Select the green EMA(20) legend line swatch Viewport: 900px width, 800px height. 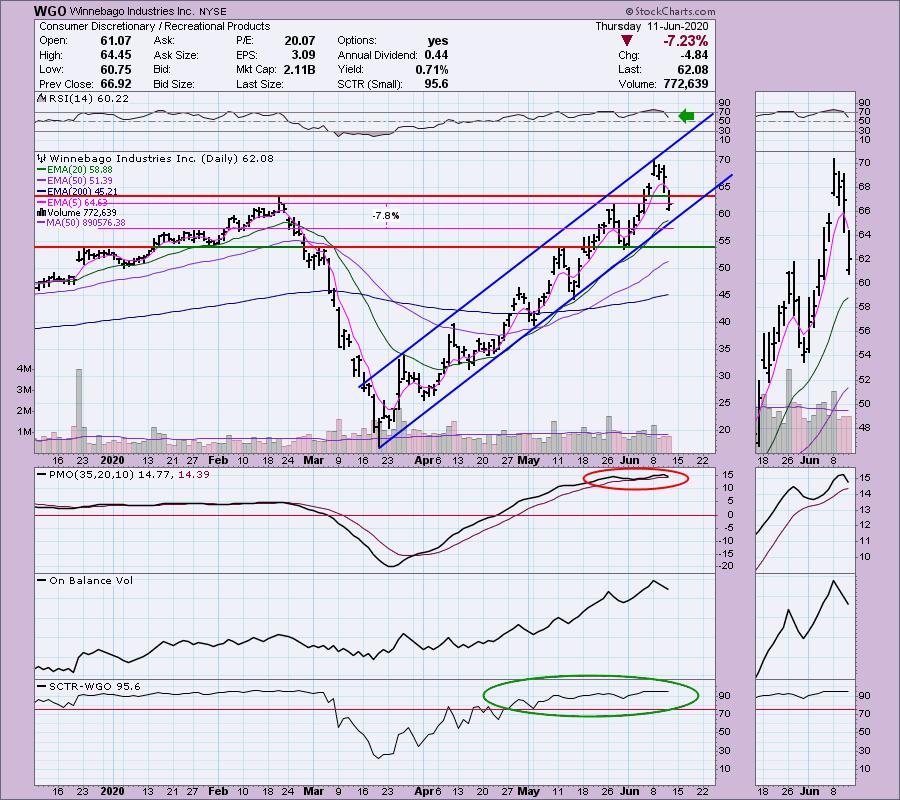point(42,170)
